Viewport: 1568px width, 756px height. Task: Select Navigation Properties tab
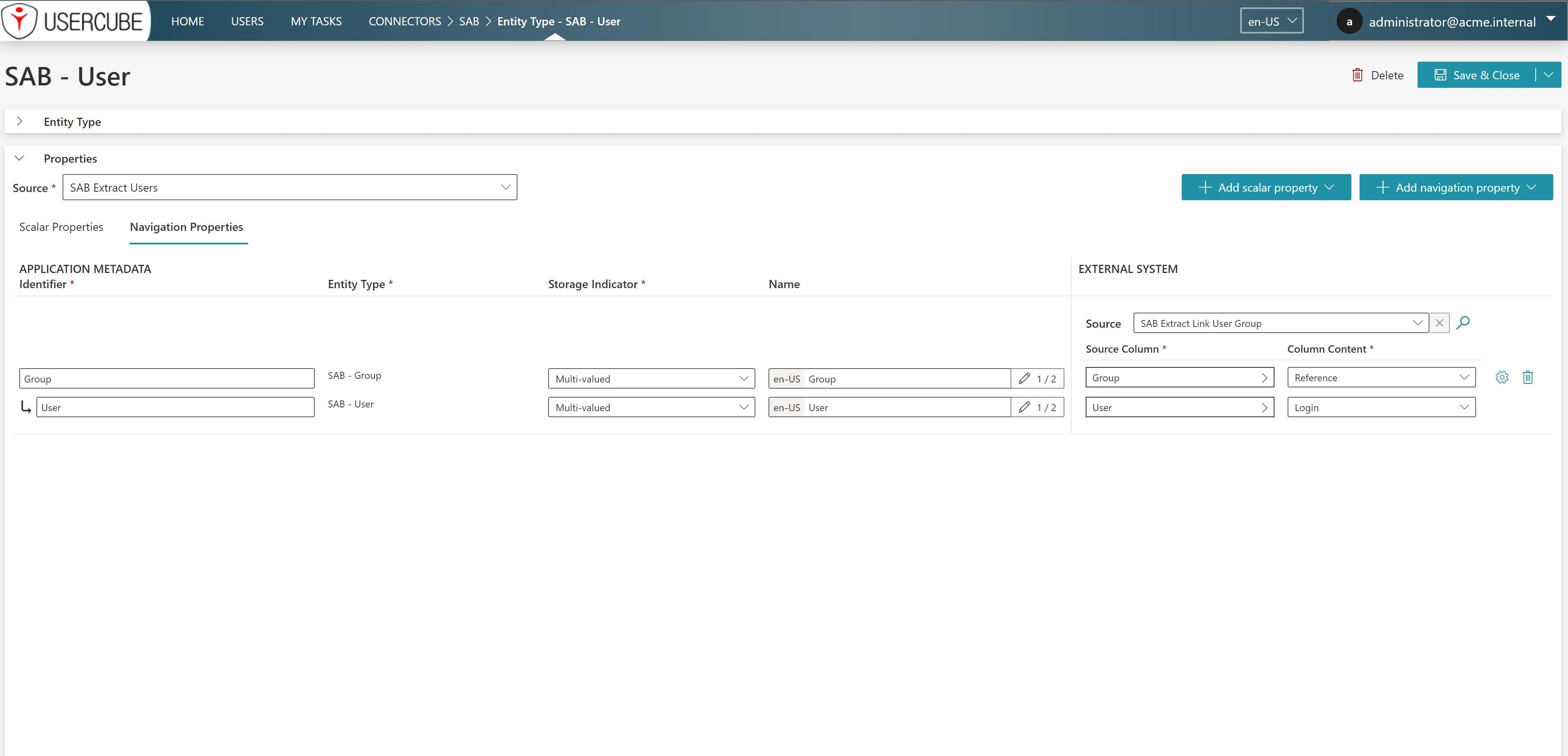(186, 227)
